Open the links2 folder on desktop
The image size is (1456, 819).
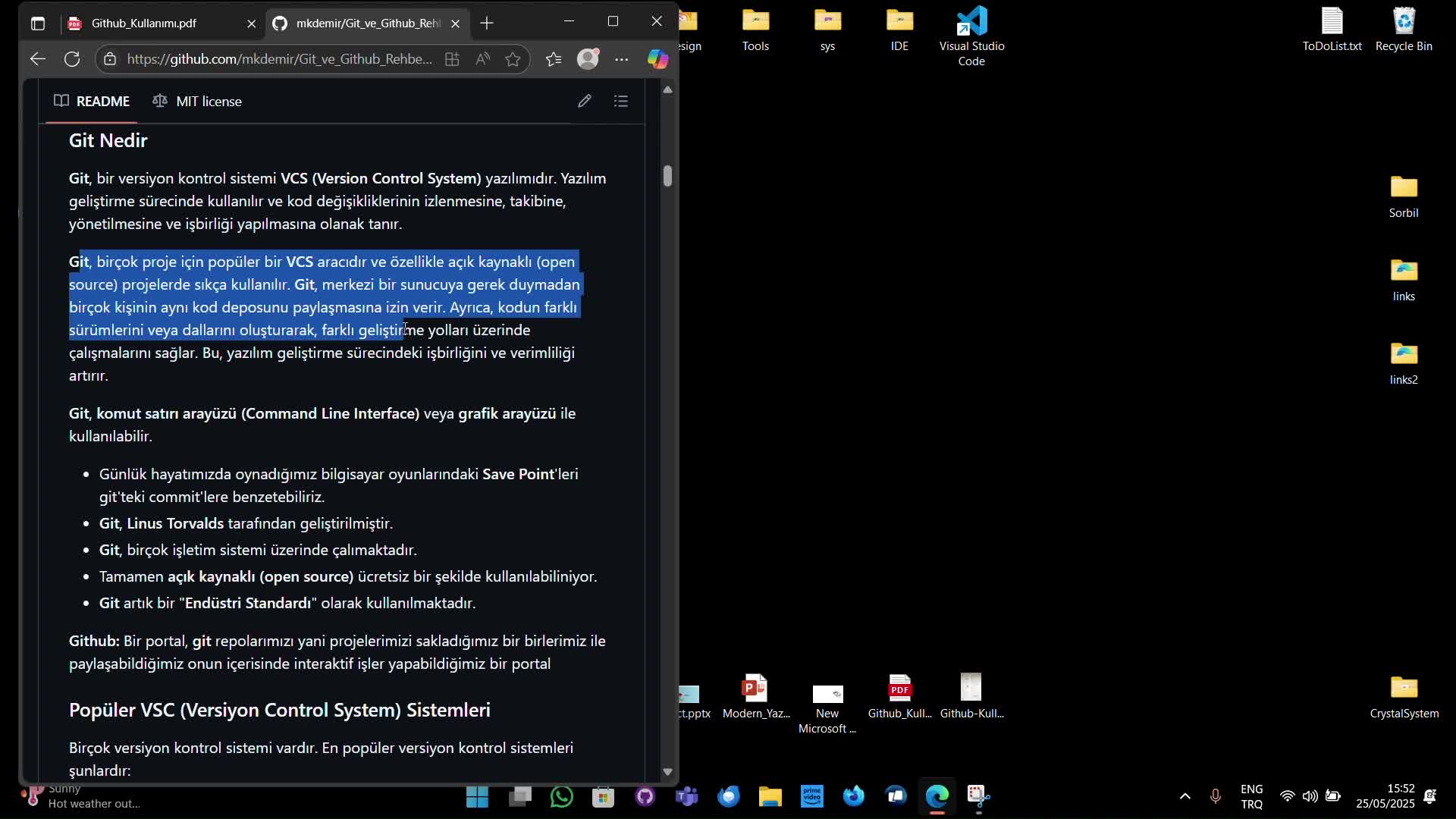click(x=1404, y=364)
